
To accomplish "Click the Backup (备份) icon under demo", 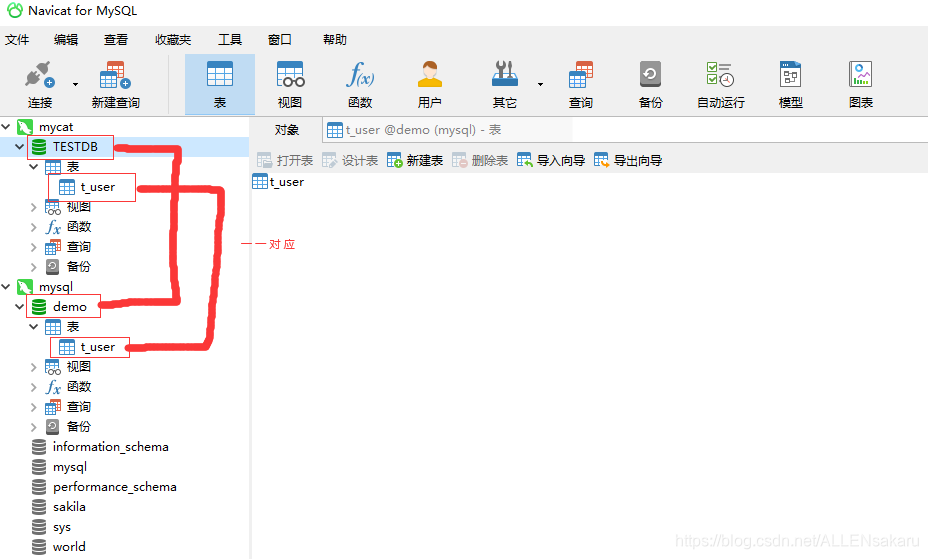I will pos(53,426).
